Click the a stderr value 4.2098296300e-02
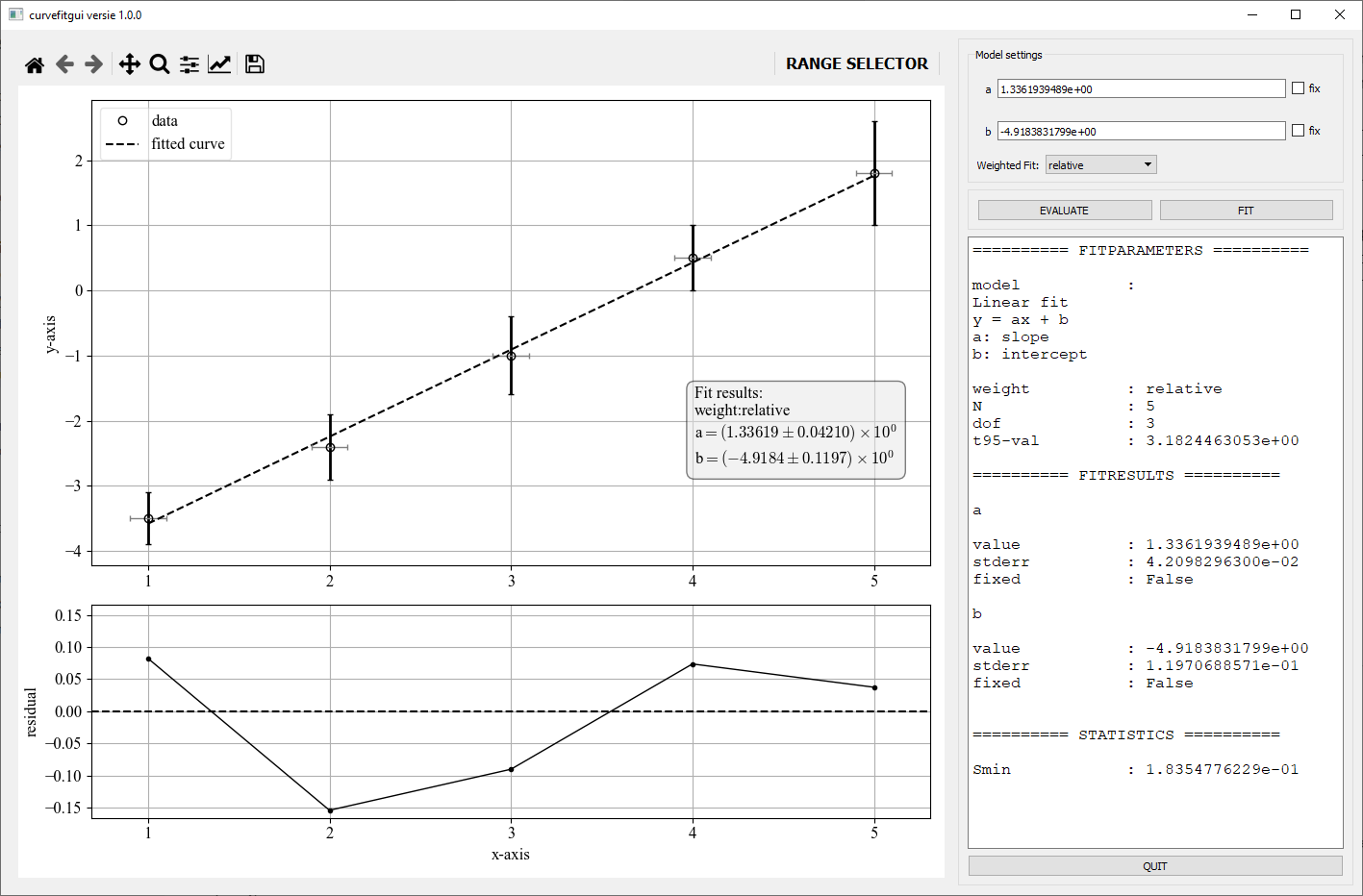Screen dimensions: 1363x896 tap(1222, 561)
